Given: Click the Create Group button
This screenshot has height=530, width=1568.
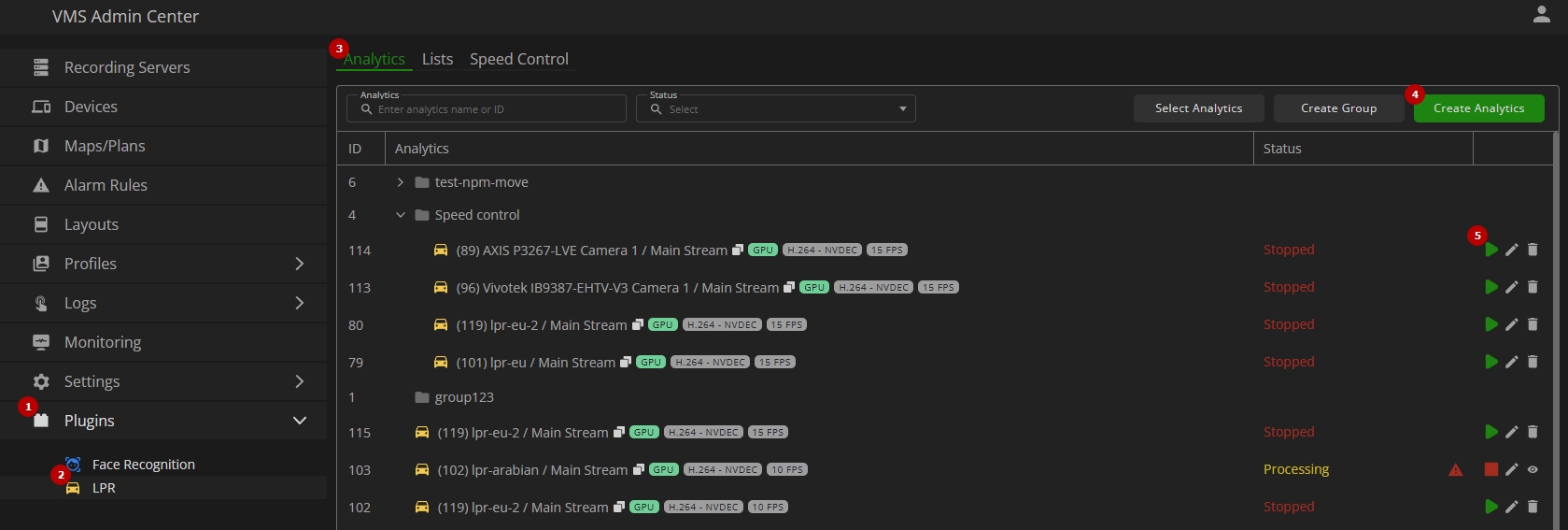Looking at the screenshot, I should 1339,108.
